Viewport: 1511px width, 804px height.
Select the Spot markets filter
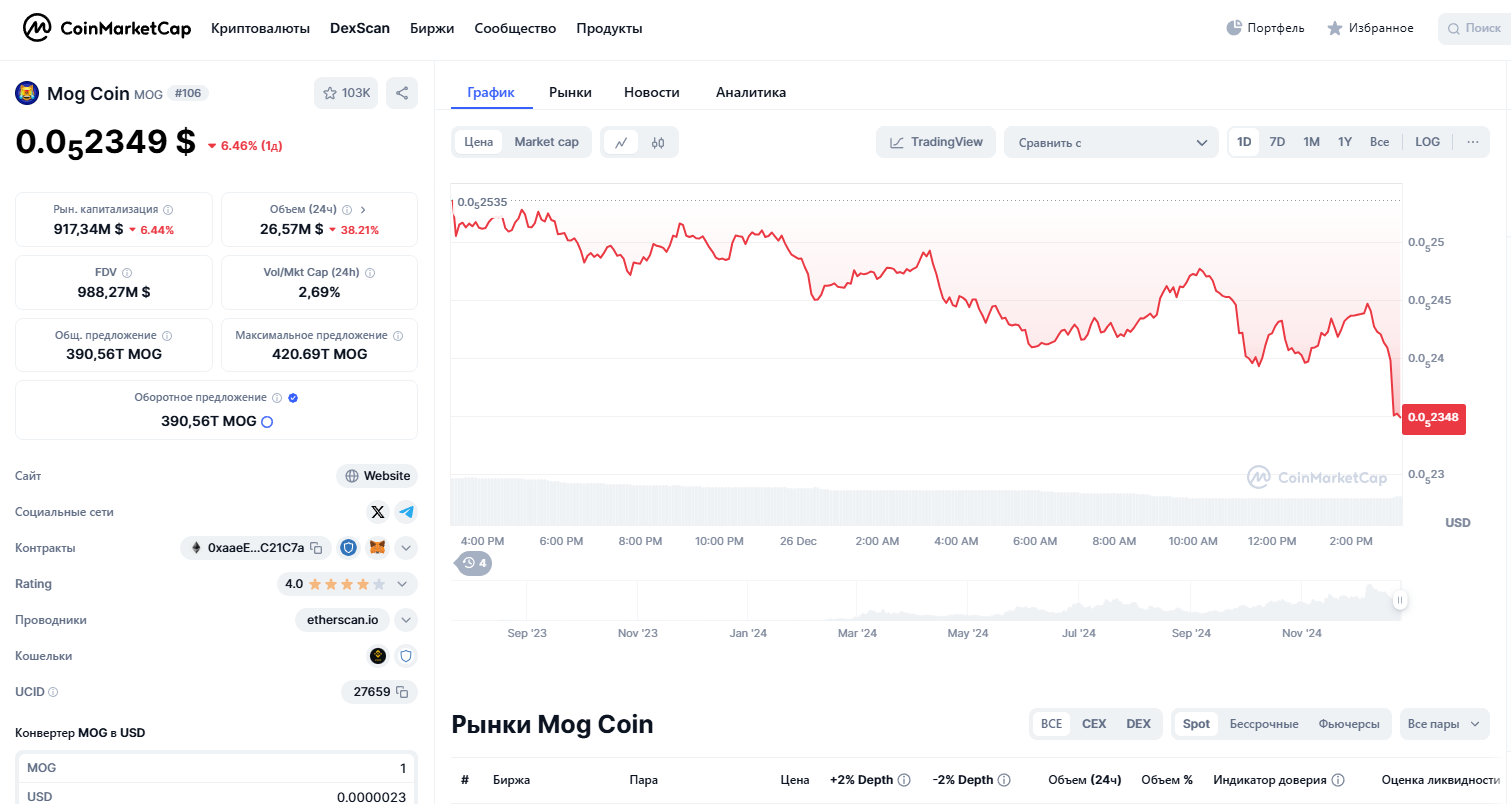[1196, 723]
